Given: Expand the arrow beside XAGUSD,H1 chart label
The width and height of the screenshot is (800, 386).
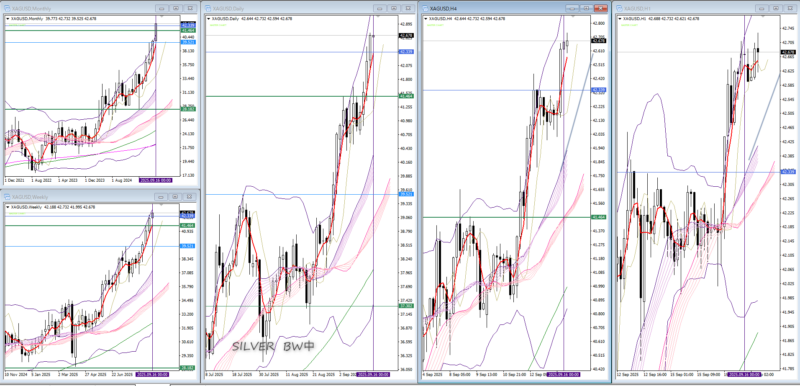Looking at the screenshot, I should 620,18.
